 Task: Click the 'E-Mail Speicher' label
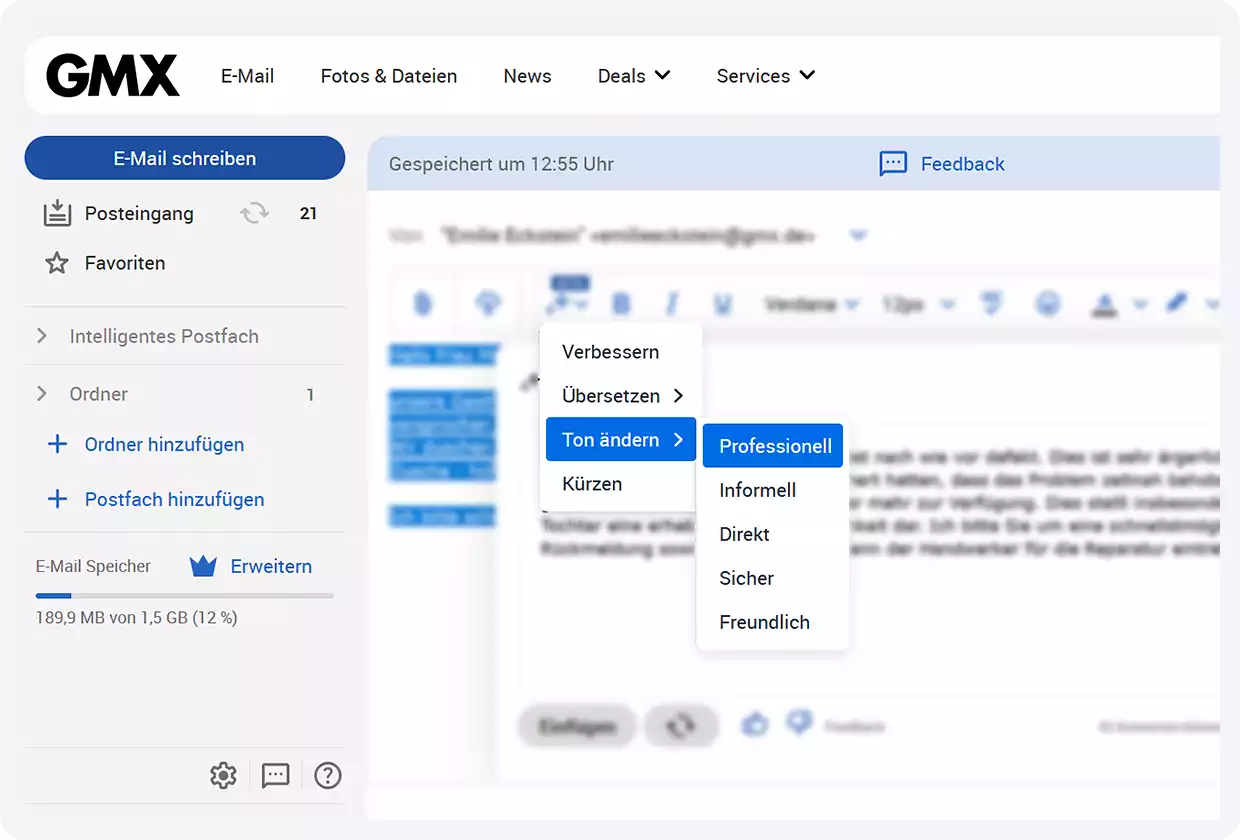click(x=93, y=566)
